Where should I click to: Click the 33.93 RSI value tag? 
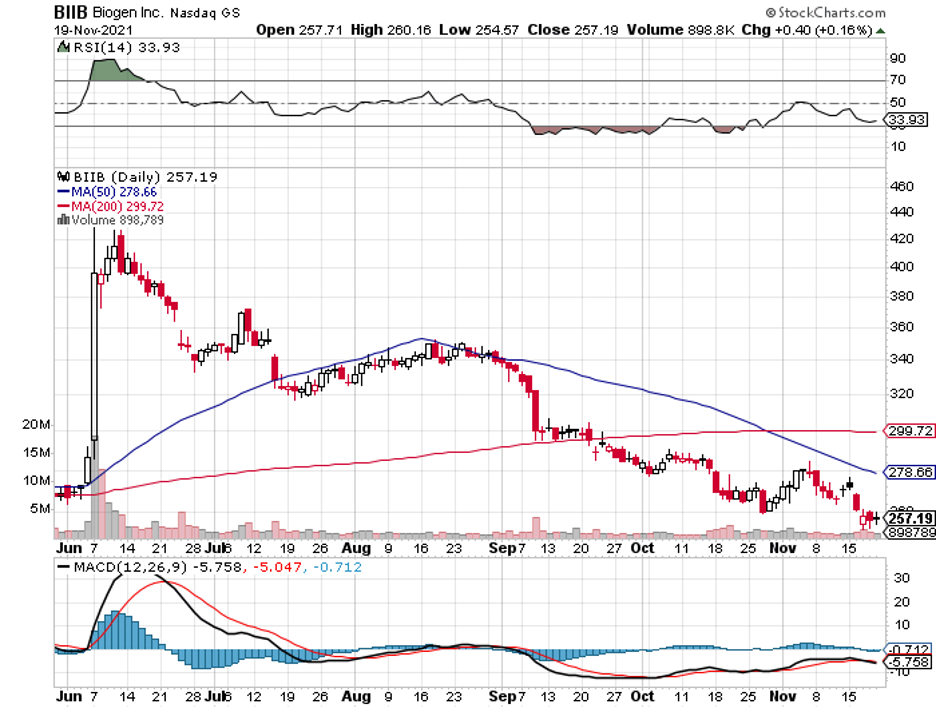[x=905, y=120]
